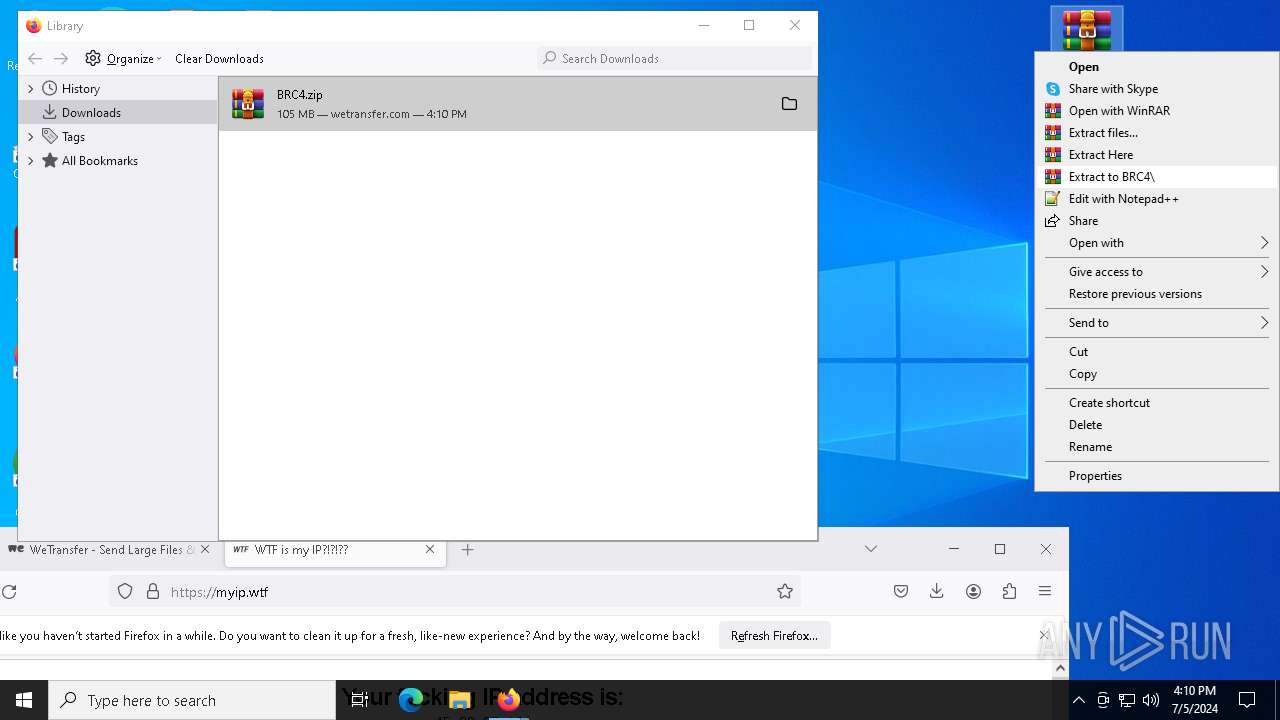
Task: Click taskbar search box
Action: point(192,700)
